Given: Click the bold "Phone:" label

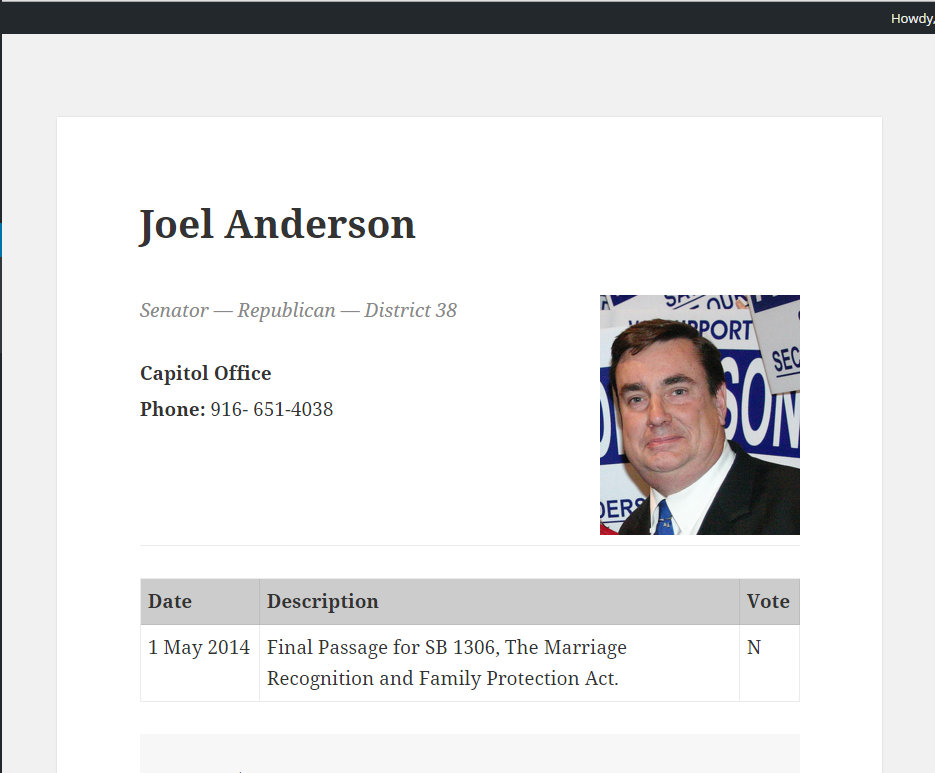Looking at the screenshot, I should 173,409.
